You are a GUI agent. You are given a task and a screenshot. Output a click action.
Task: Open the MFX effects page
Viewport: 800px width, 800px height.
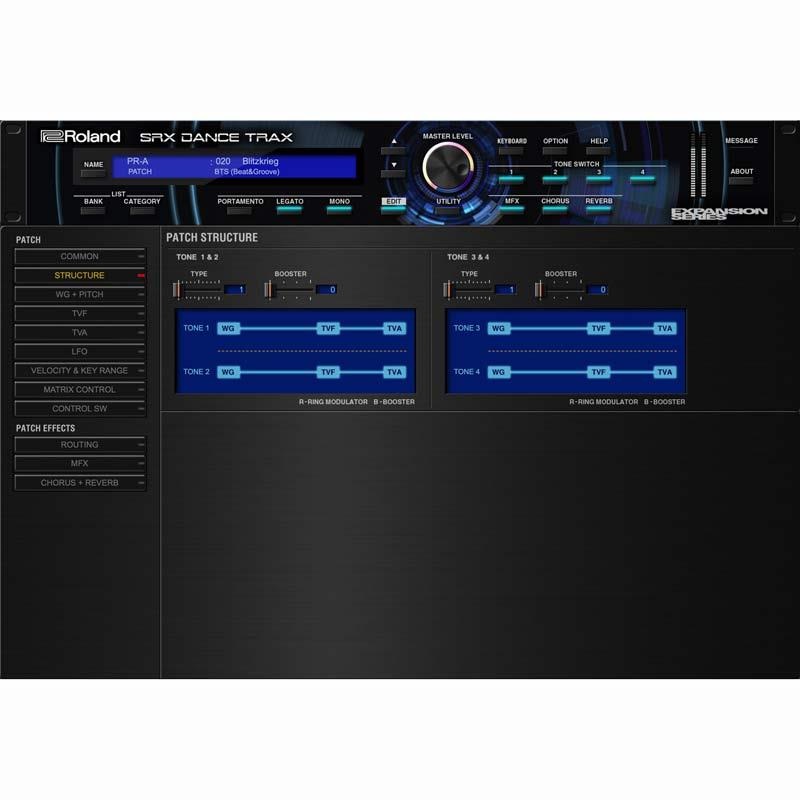pos(80,463)
